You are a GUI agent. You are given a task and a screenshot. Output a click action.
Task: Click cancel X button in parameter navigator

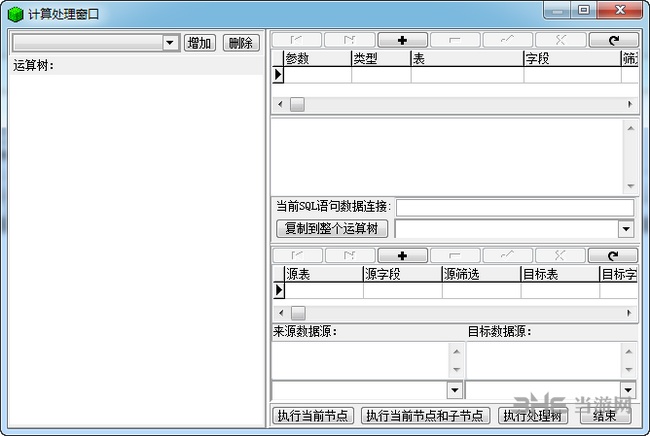click(x=560, y=40)
